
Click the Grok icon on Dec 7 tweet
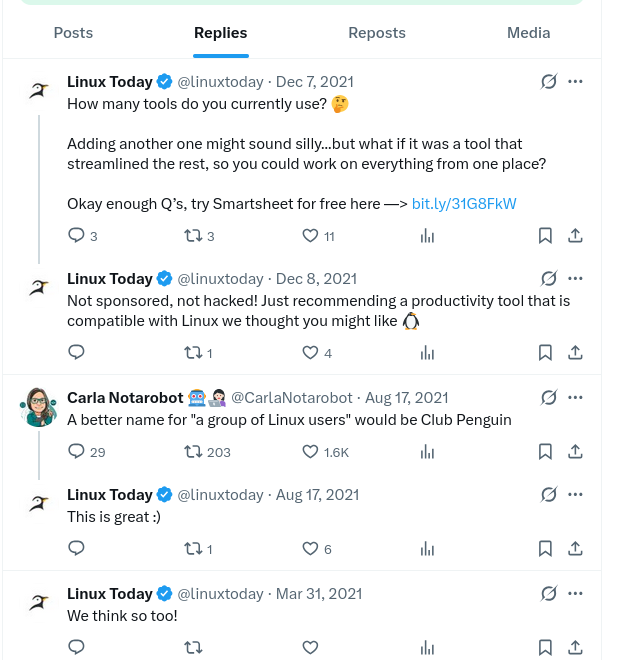(549, 82)
